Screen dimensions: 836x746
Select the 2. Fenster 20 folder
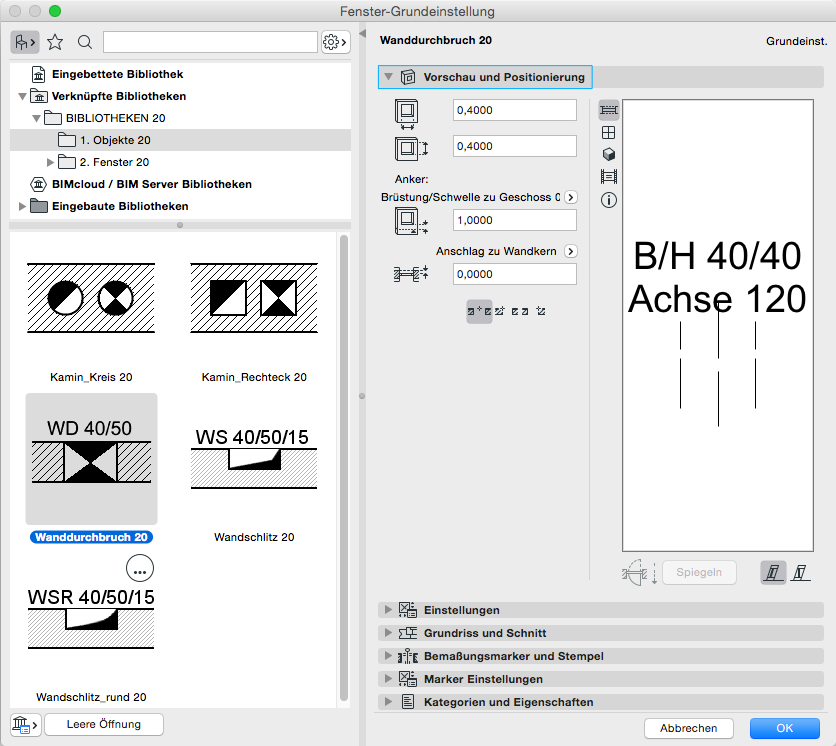coord(114,162)
